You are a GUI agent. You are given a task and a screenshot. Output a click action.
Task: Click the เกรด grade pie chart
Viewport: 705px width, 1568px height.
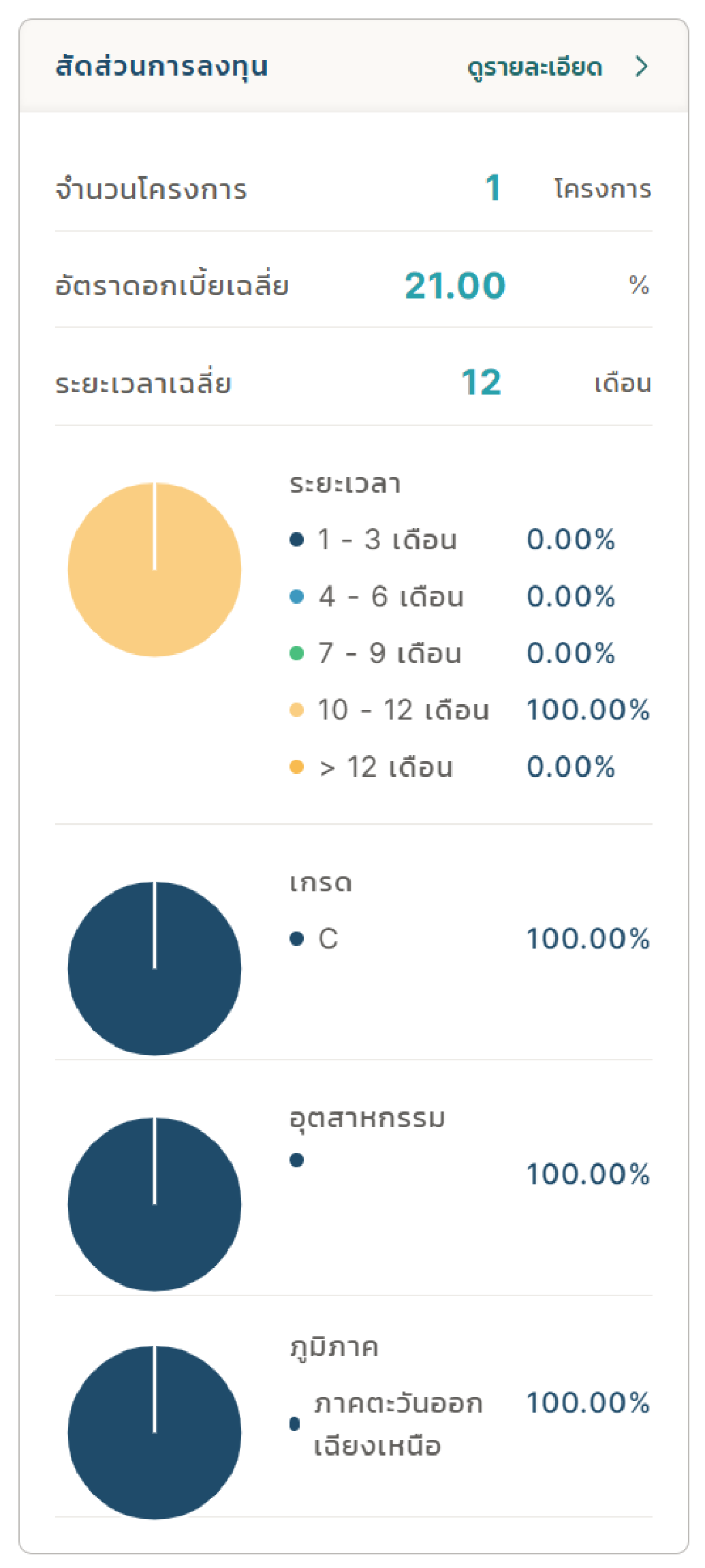[155, 968]
